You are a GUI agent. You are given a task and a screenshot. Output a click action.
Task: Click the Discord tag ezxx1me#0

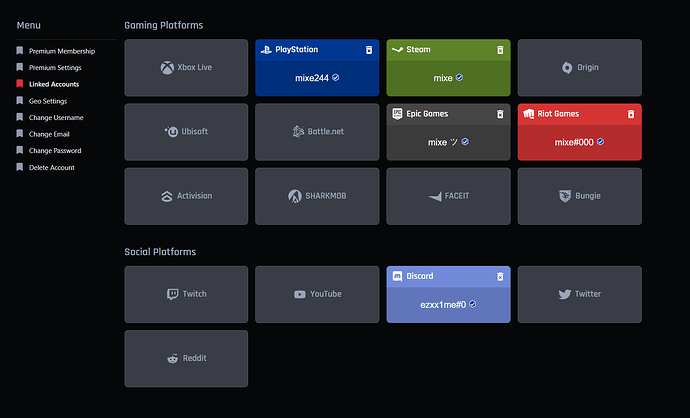(x=443, y=304)
